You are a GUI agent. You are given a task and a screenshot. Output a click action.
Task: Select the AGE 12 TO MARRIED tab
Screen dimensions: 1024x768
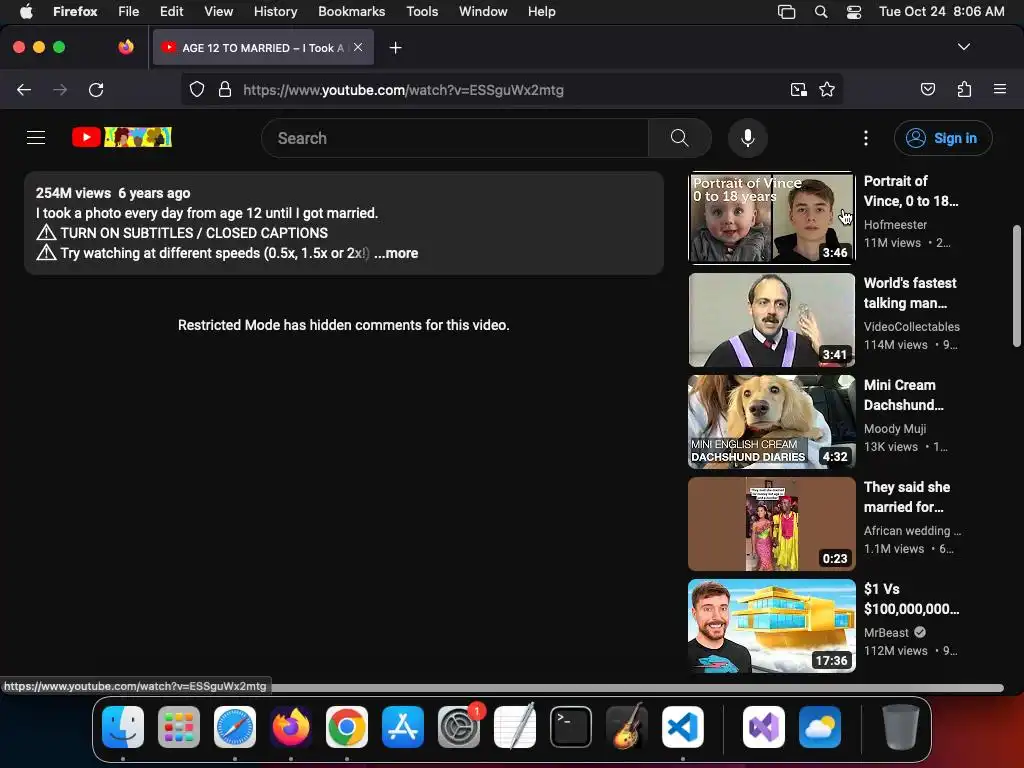pyautogui.click(x=263, y=47)
